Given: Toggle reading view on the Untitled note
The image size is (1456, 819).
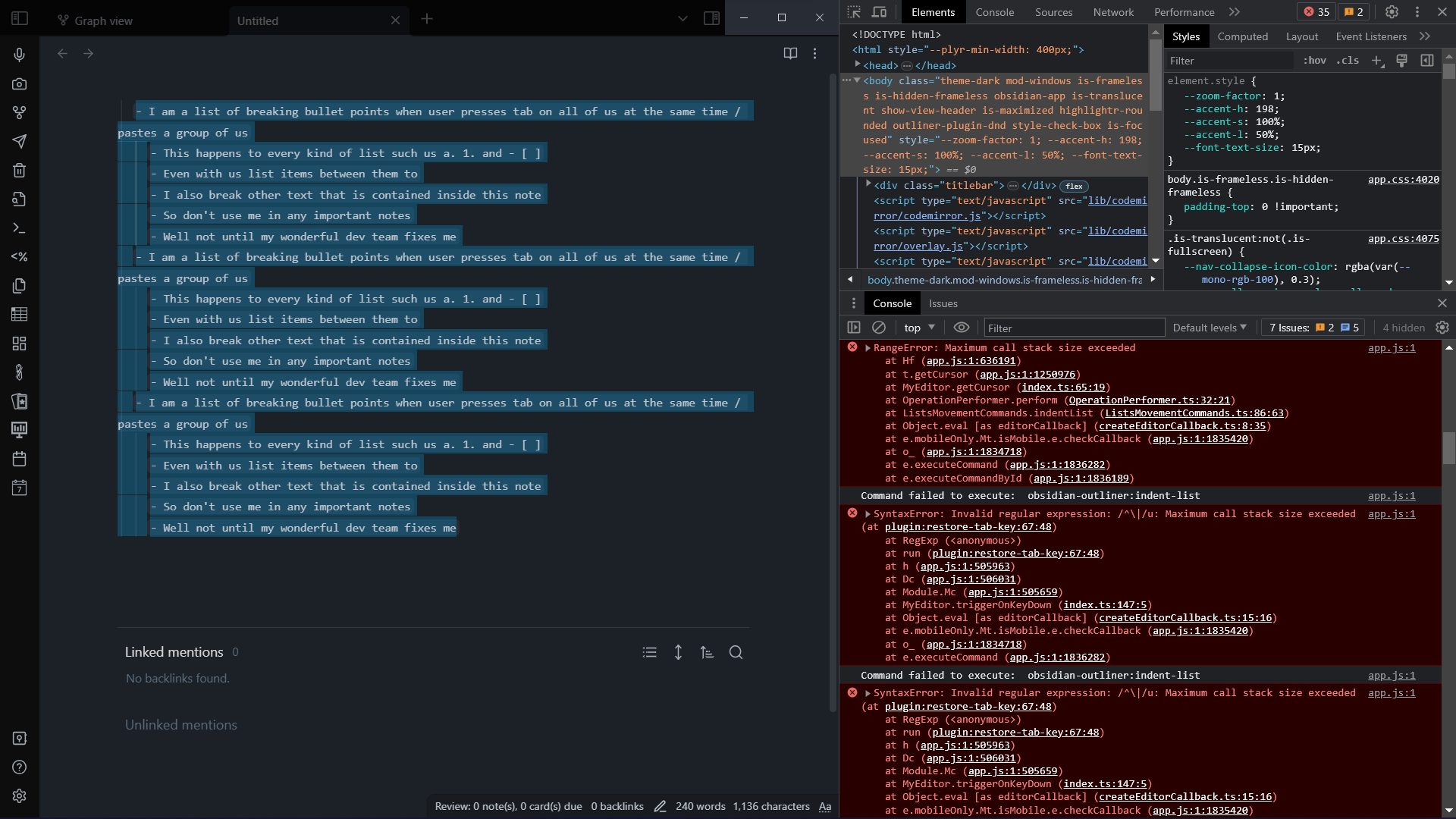Looking at the screenshot, I should click(790, 53).
